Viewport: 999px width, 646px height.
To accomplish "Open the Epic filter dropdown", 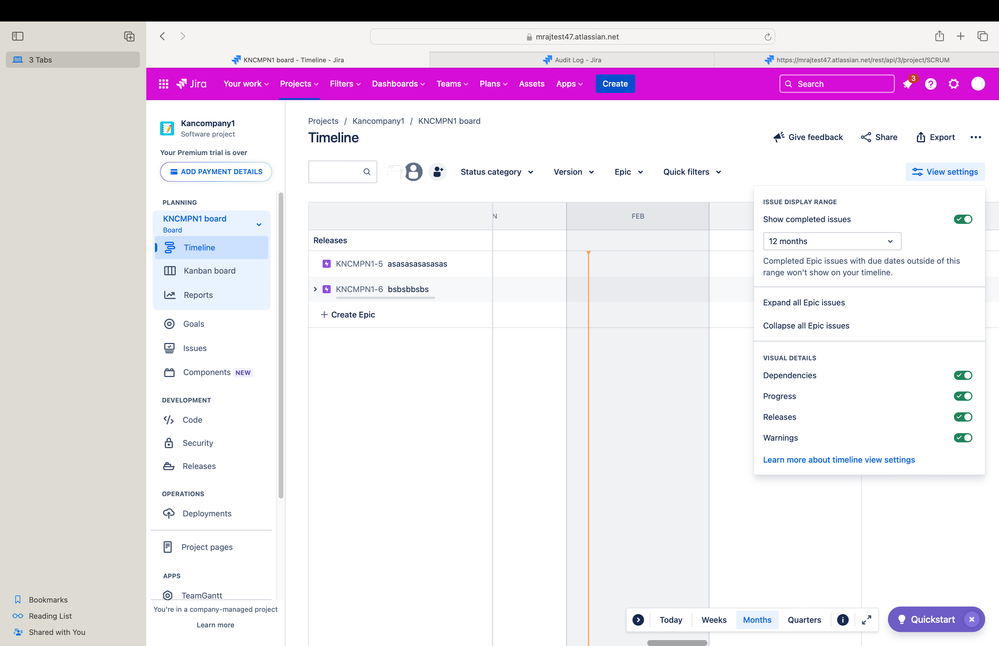I will click(629, 172).
